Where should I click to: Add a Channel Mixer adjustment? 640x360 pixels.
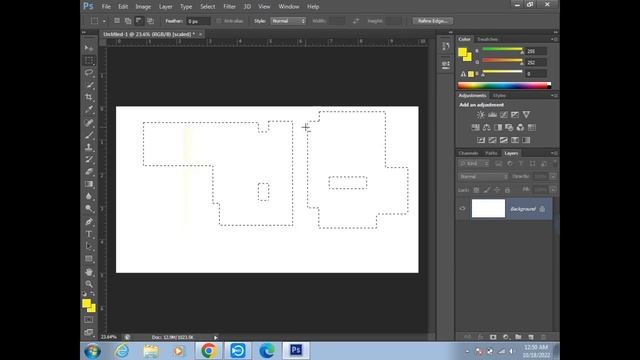coord(520,127)
